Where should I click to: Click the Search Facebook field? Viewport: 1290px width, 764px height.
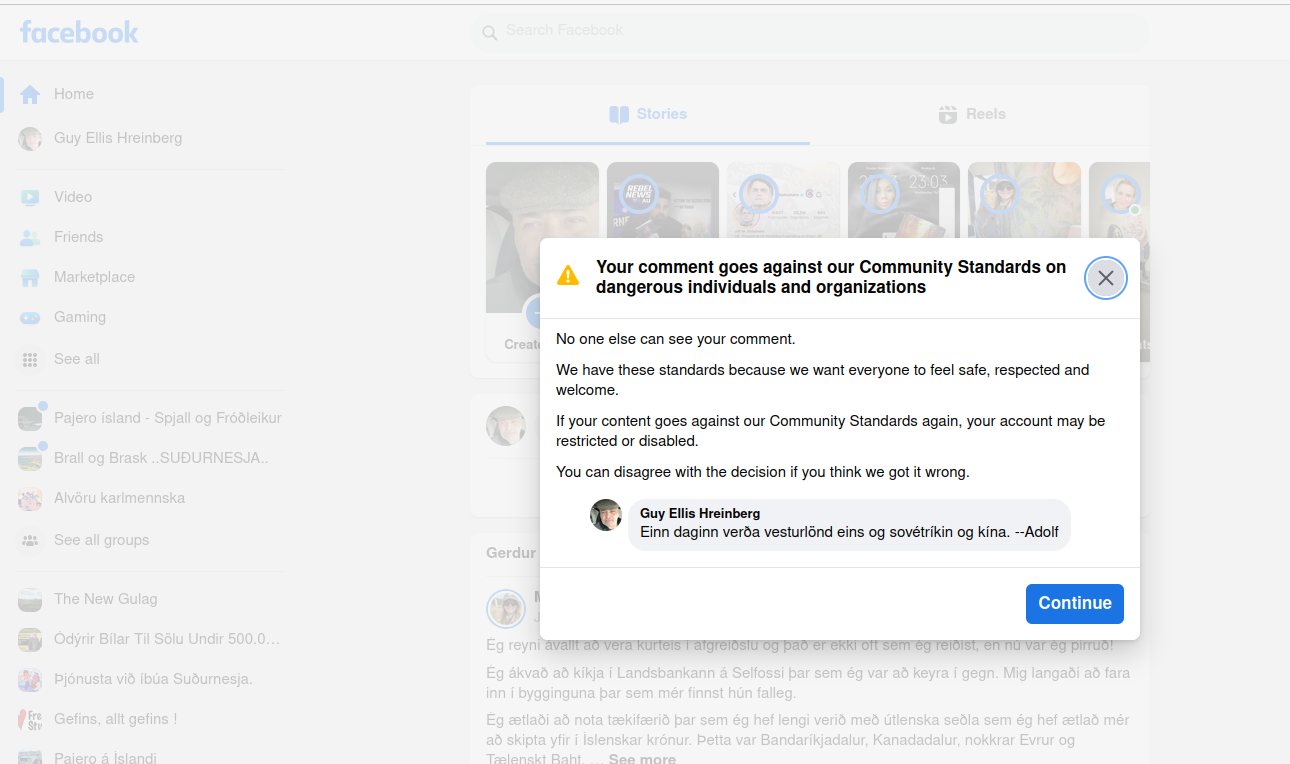click(810, 32)
